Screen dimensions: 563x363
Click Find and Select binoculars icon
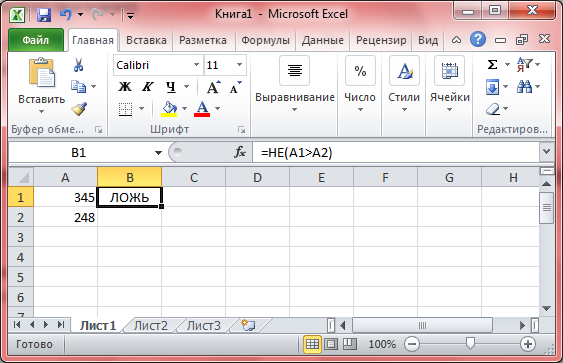pyautogui.click(x=524, y=87)
